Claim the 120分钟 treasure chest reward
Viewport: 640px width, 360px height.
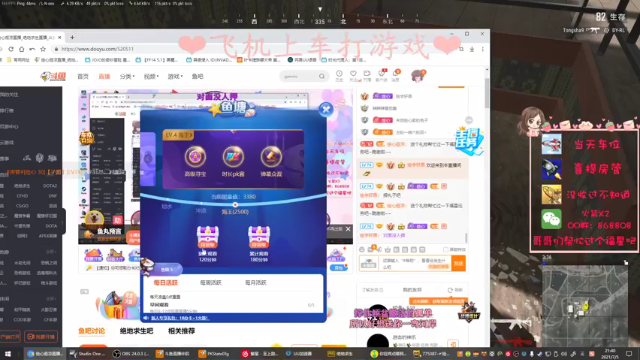click(x=208, y=238)
